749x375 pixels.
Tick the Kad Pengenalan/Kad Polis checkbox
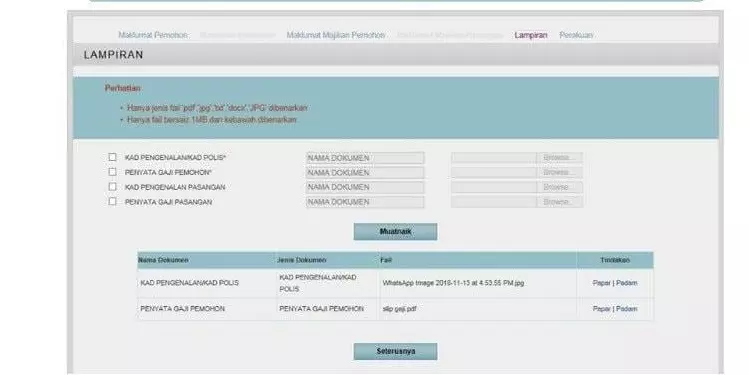click(112, 157)
